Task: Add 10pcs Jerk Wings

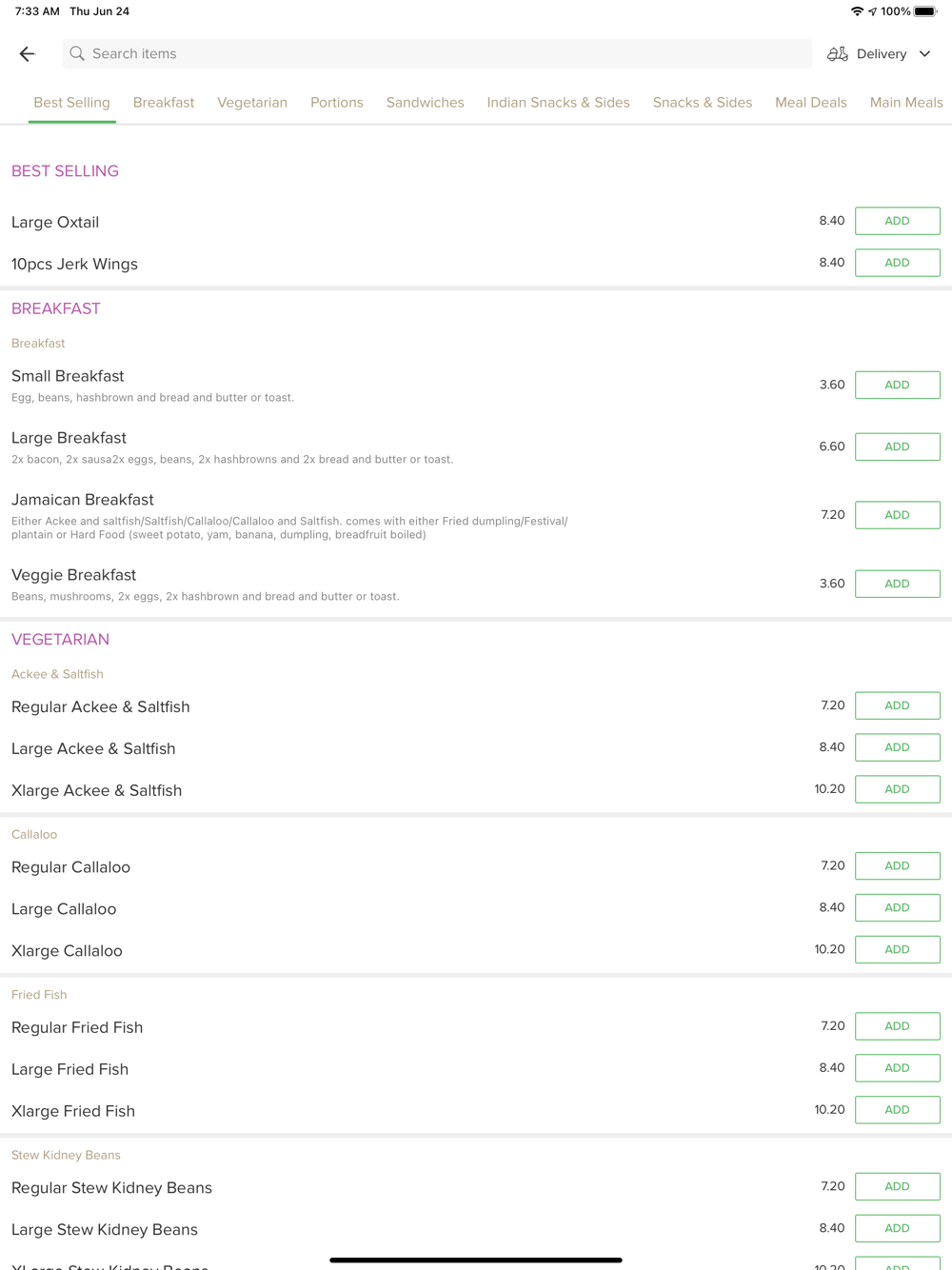Action: (897, 263)
